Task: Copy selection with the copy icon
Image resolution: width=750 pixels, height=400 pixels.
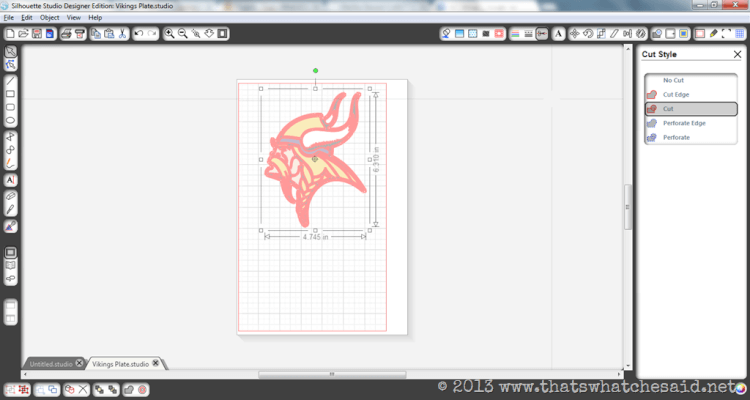Action: pos(96,33)
